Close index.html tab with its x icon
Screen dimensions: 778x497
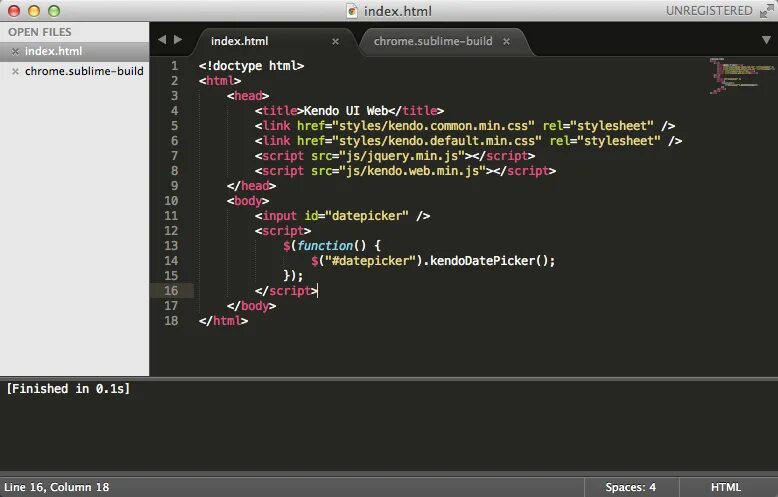point(335,42)
